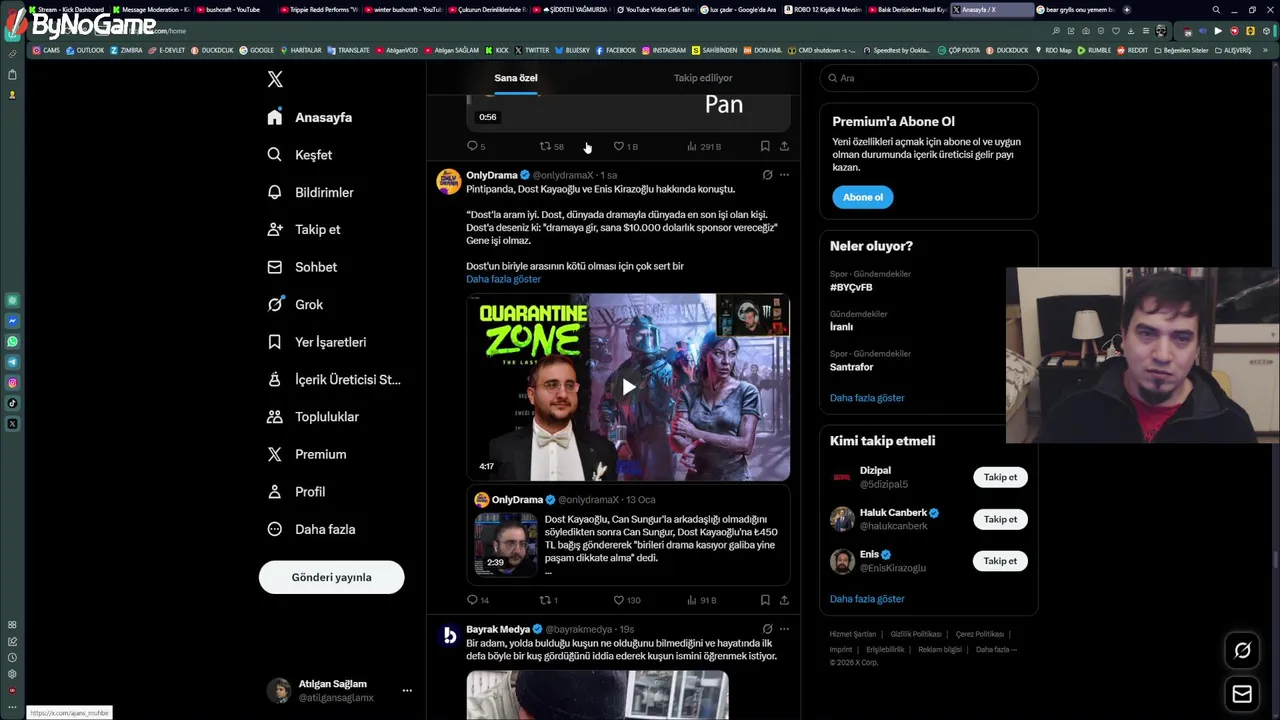1280x720 pixels.
Task: Switch to the Message Moderation browser tab
Action: [150, 10]
